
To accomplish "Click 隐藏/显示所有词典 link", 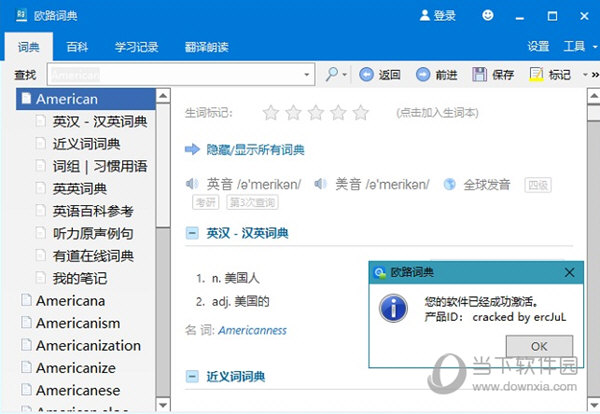I will tap(255, 150).
